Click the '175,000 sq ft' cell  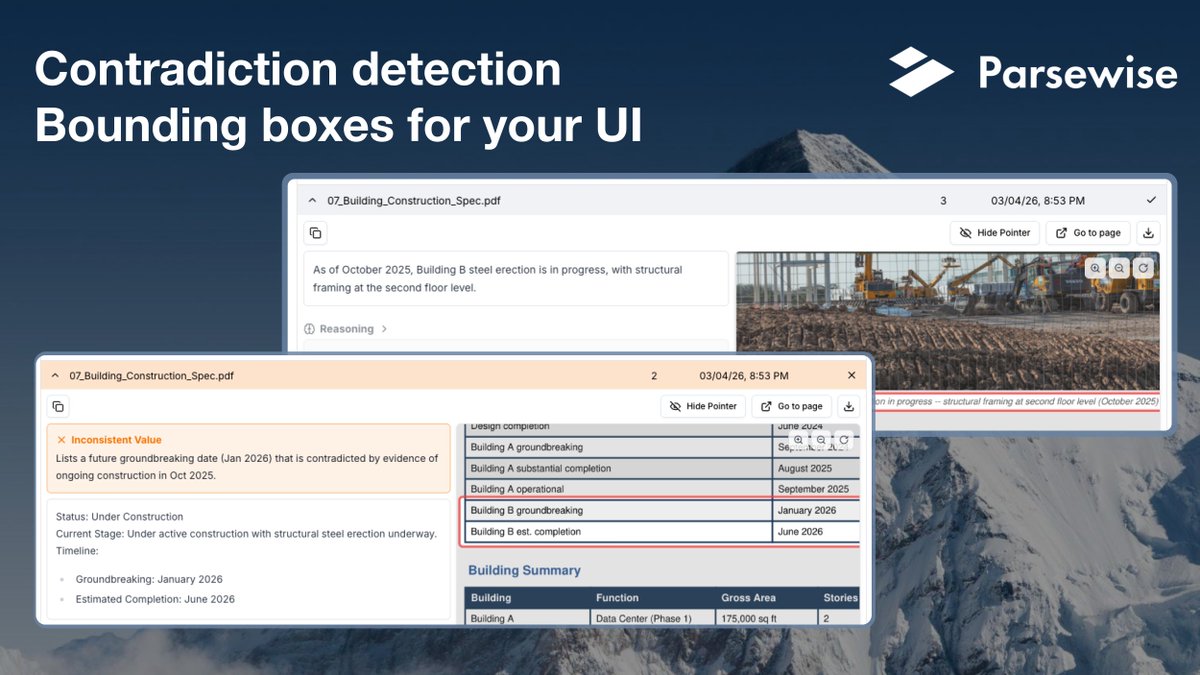[768, 618]
